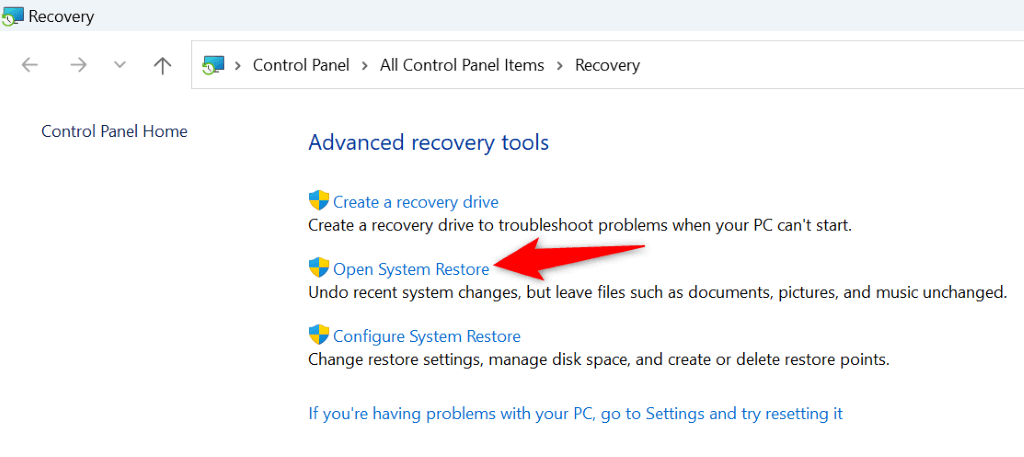Navigate to Control Panel breadcrumb
The image size is (1024, 457).
(301, 65)
